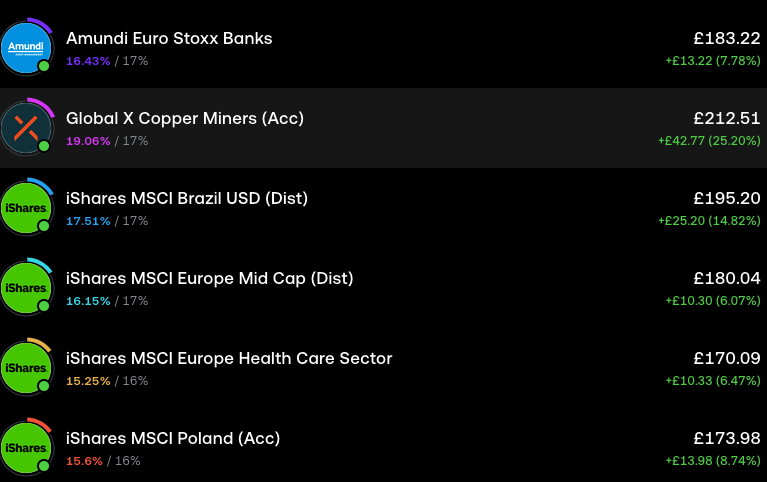Click the £183.22 value for Amundi
The width and height of the screenshot is (767, 482).
click(727, 38)
